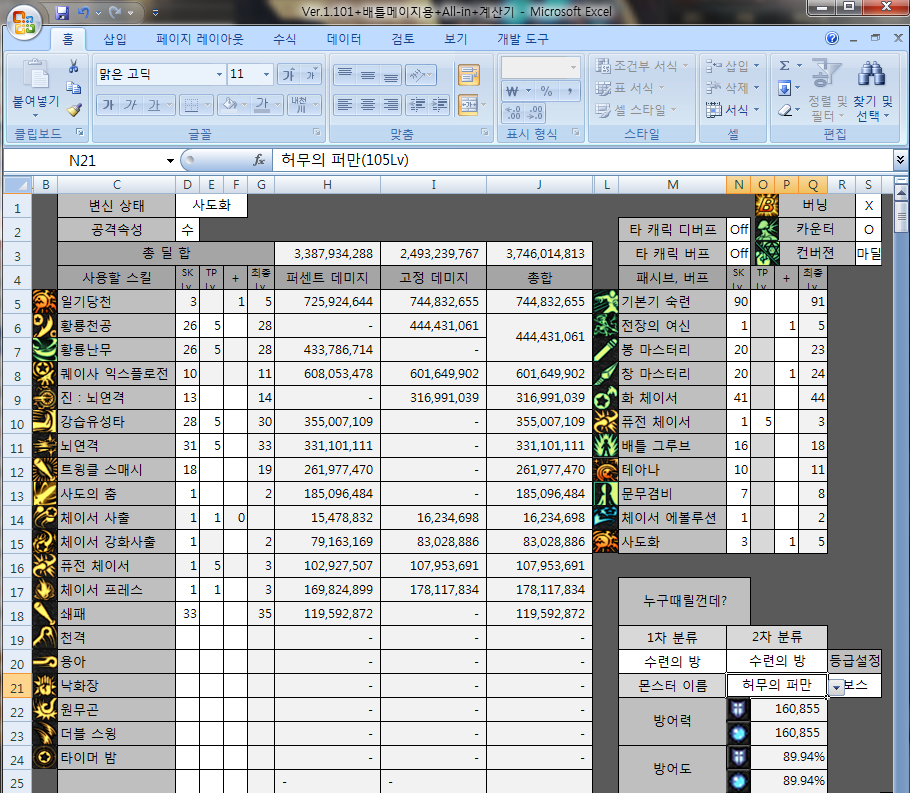Open the font size dropdown
This screenshot has width=910, height=793.
(266, 75)
